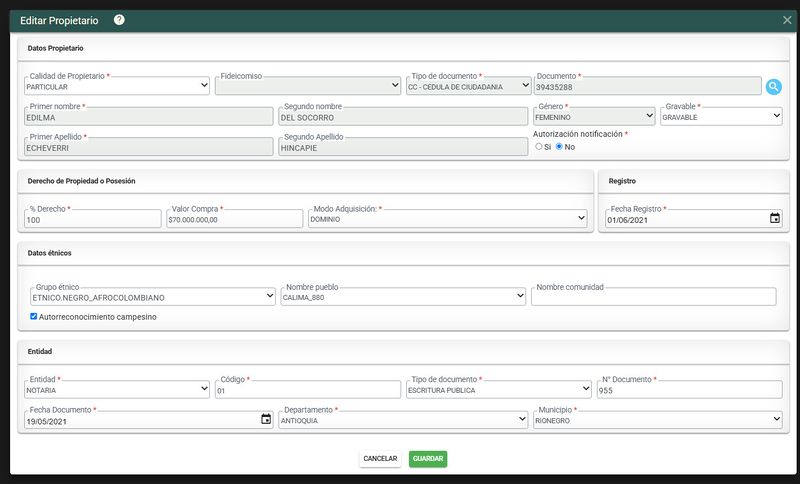Open the Gravable dropdown
The width and height of the screenshot is (800, 484).
[x=721, y=117]
